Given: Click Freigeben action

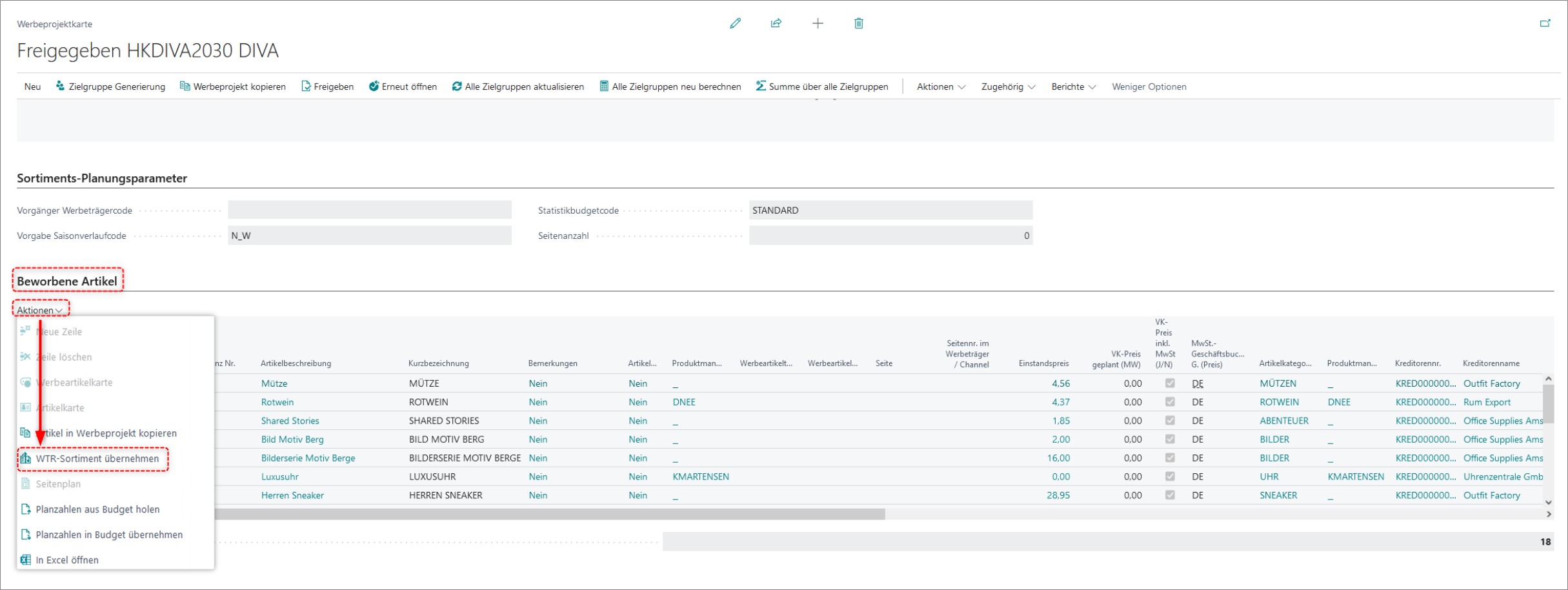Looking at the screenshot, I should [327, 86].
